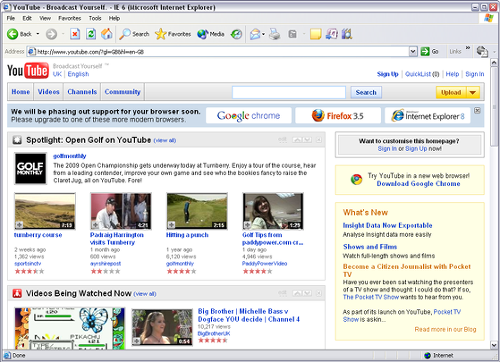Follow the Download Google Chrome link

pyautogui.click(x=418, y=184)
